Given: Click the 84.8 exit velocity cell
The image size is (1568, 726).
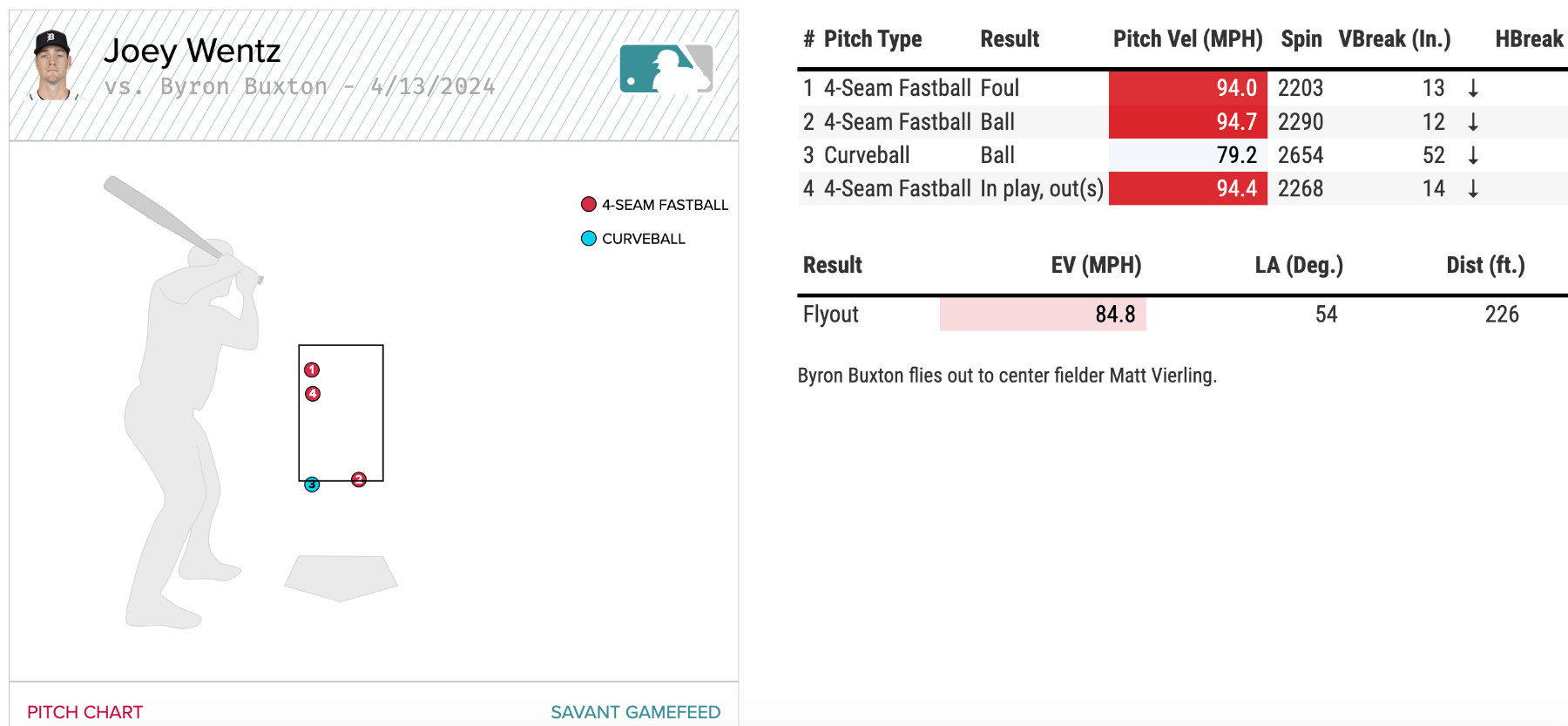Looking at the screenshot, I should click(1115, 315).
